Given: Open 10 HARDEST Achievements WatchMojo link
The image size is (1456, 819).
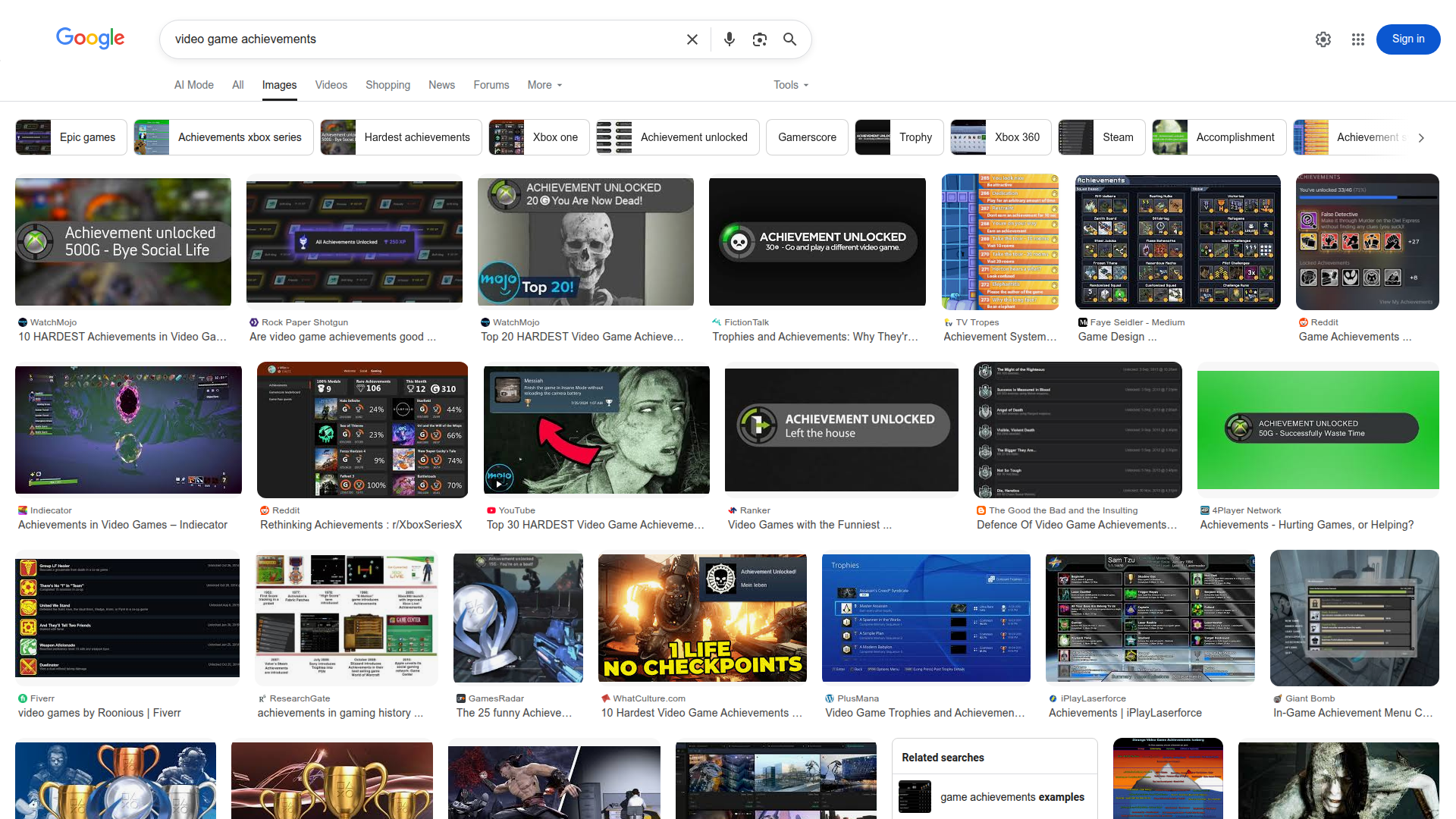Looking at the screenshot, I should tap(123, 337).
